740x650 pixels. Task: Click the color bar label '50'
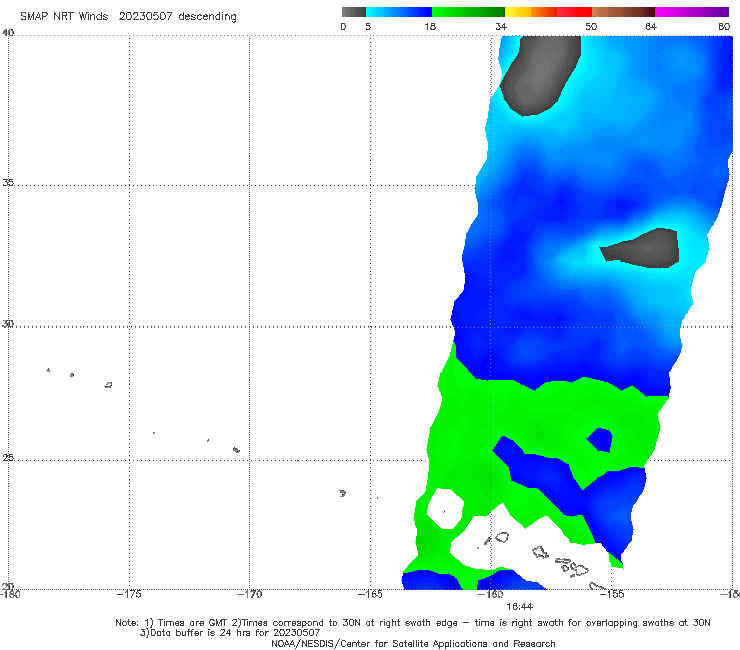(x=591, y=26)
